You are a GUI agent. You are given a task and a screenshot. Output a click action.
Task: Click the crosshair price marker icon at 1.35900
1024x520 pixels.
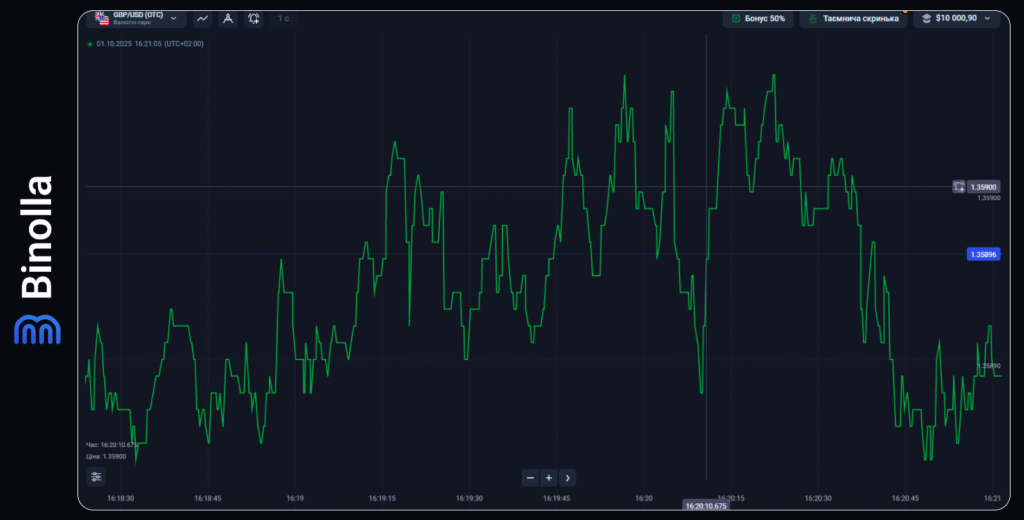pos(958,186)
